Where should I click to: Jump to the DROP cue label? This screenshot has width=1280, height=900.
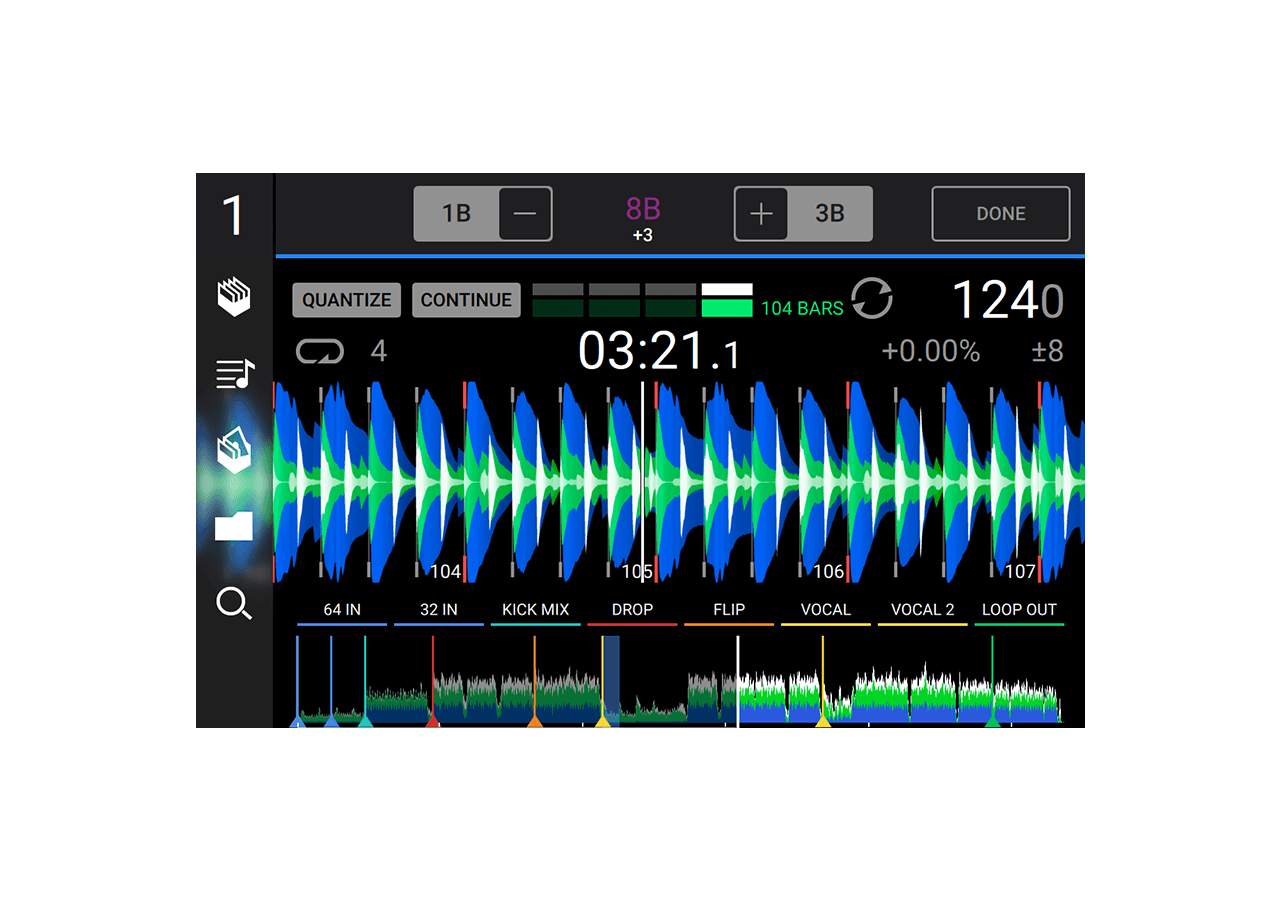[632, 610]
